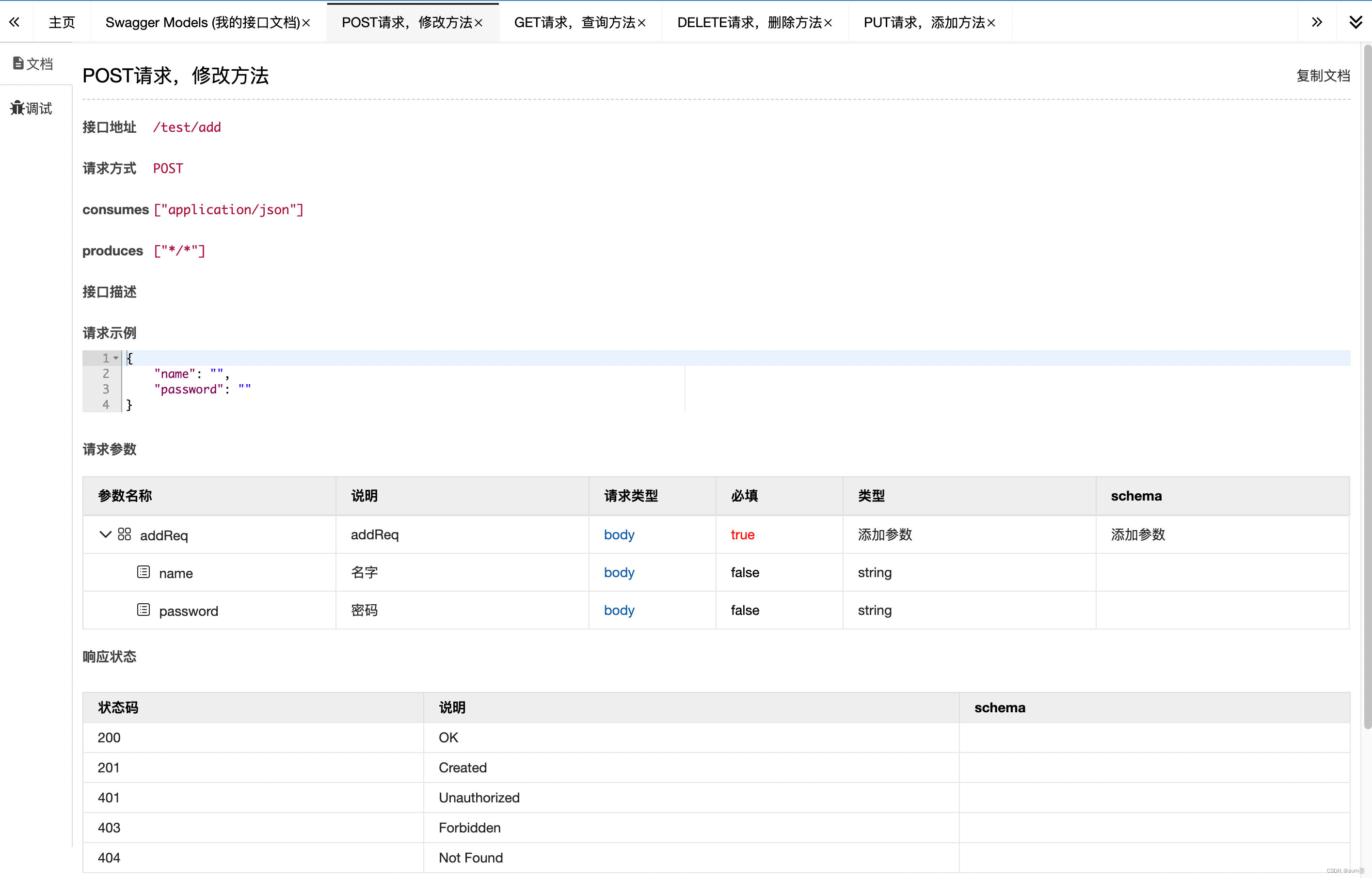Viewport: 1372px width, 878px height.
Task: Click the 复制文档 copy button
Action: 1323,76
